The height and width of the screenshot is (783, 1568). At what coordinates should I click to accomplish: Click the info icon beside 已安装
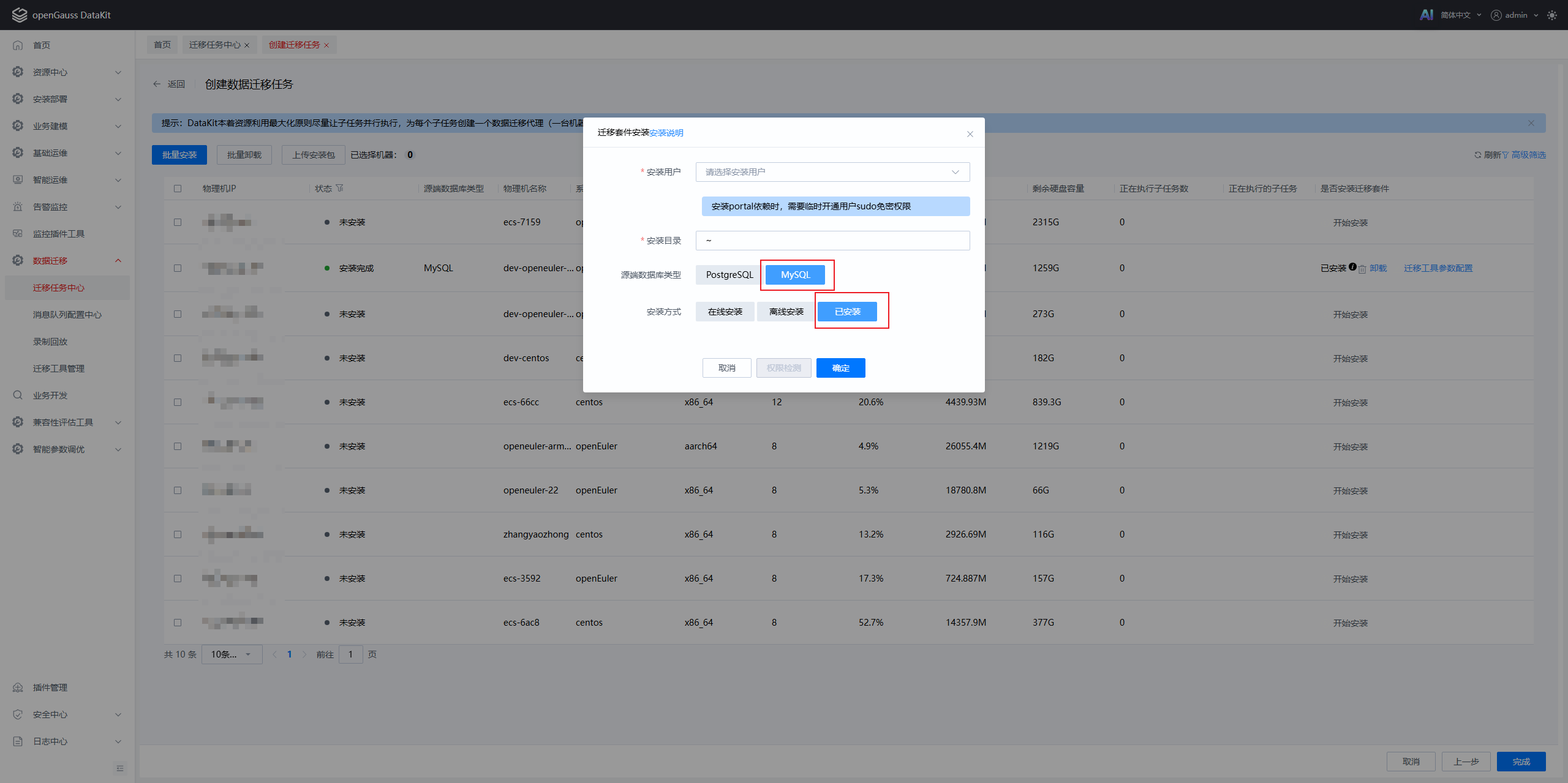click(1352, 267)
